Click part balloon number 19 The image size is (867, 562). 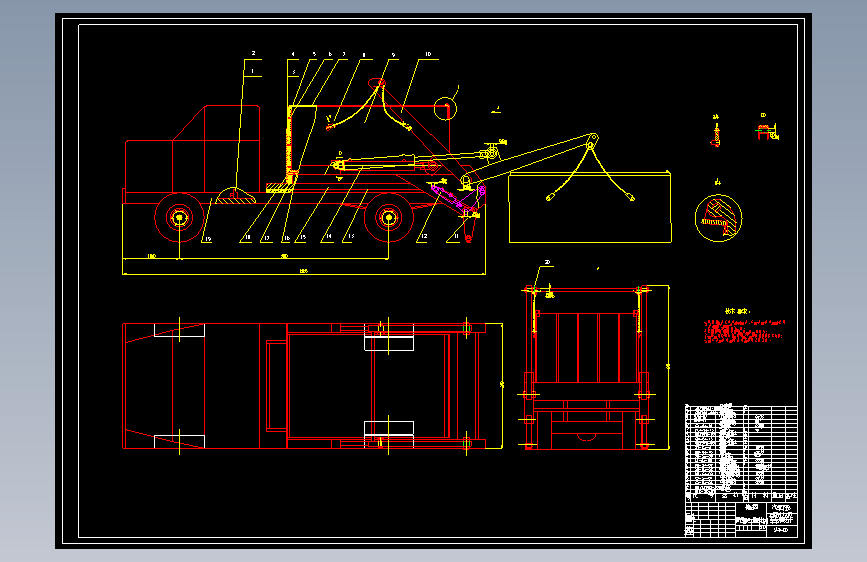pyautogui.click(x=207, y=239)
